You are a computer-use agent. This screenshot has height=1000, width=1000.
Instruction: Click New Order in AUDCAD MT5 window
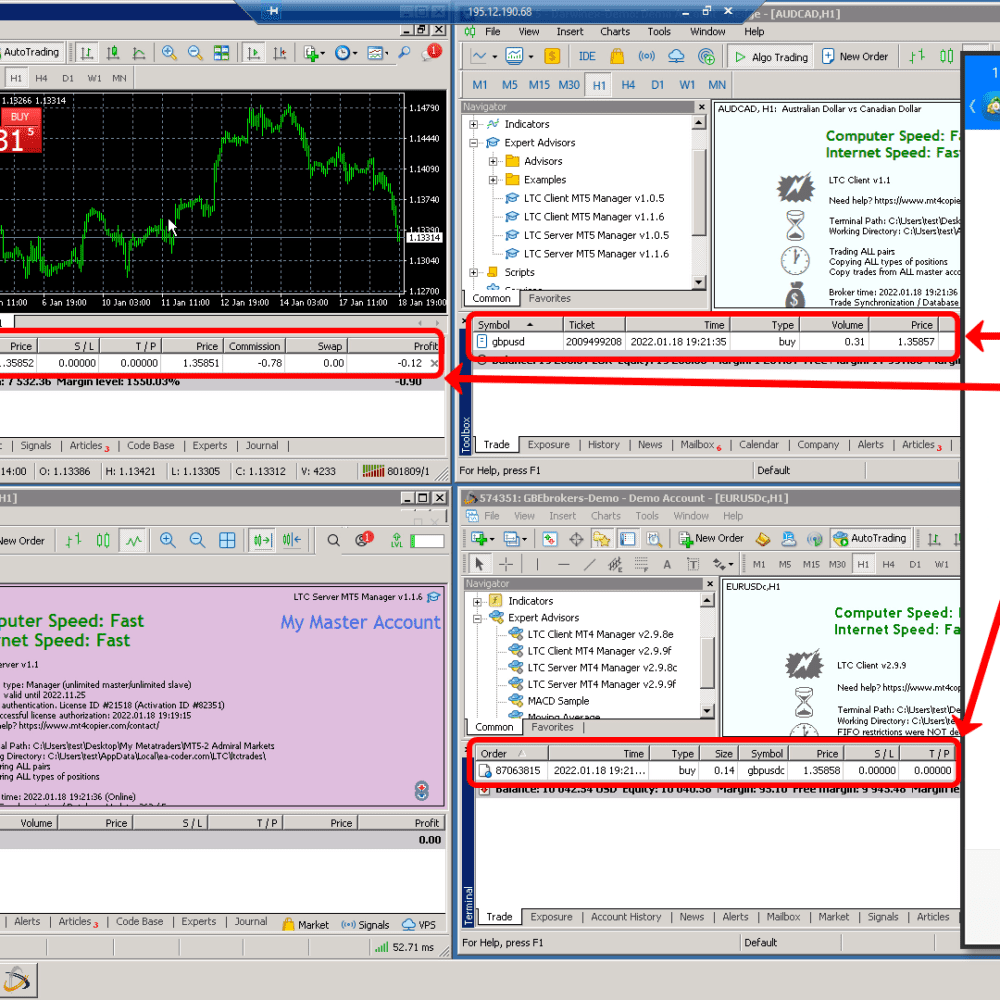[855, 57]
